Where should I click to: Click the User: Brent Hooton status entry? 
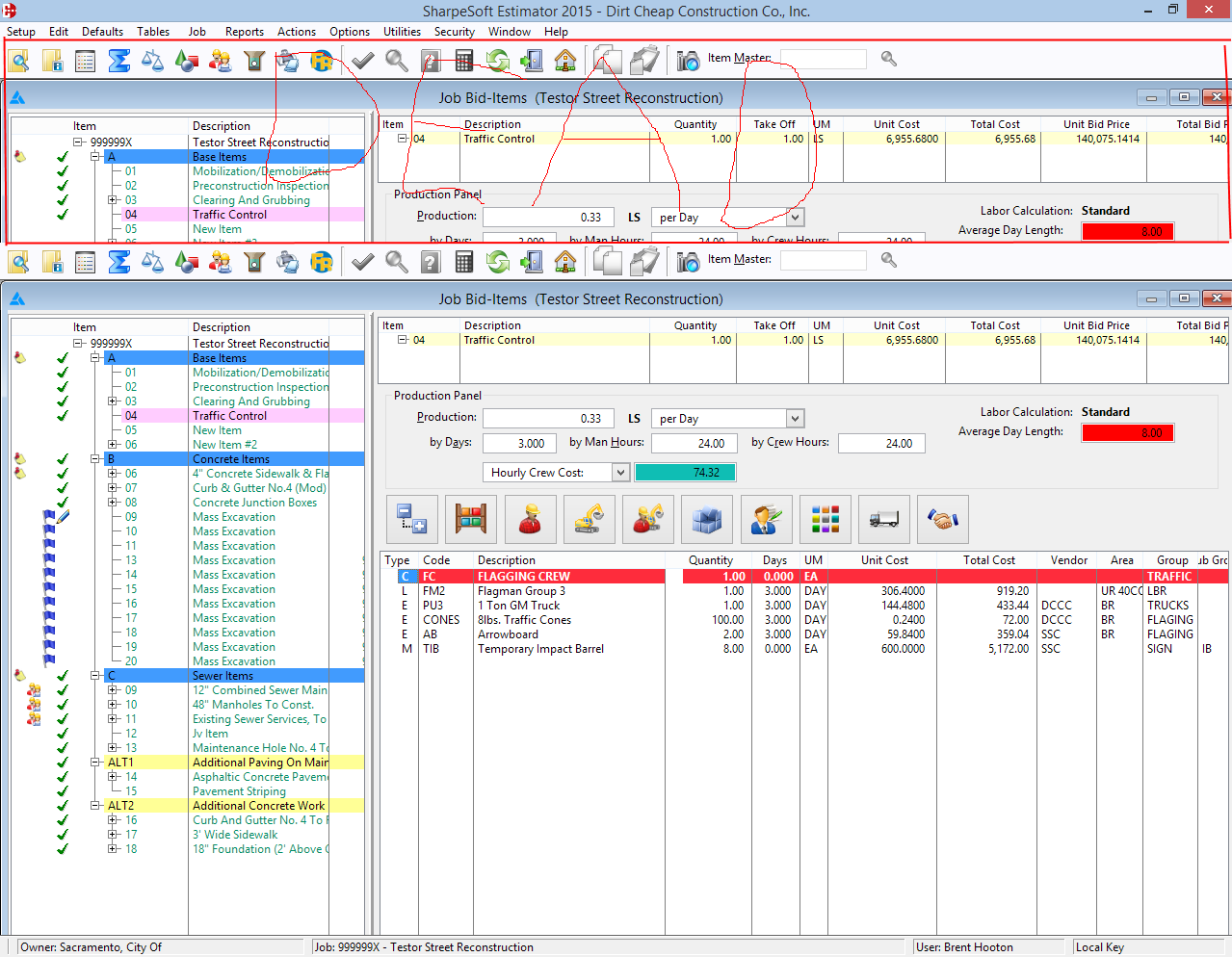click(x=964, y=947)
